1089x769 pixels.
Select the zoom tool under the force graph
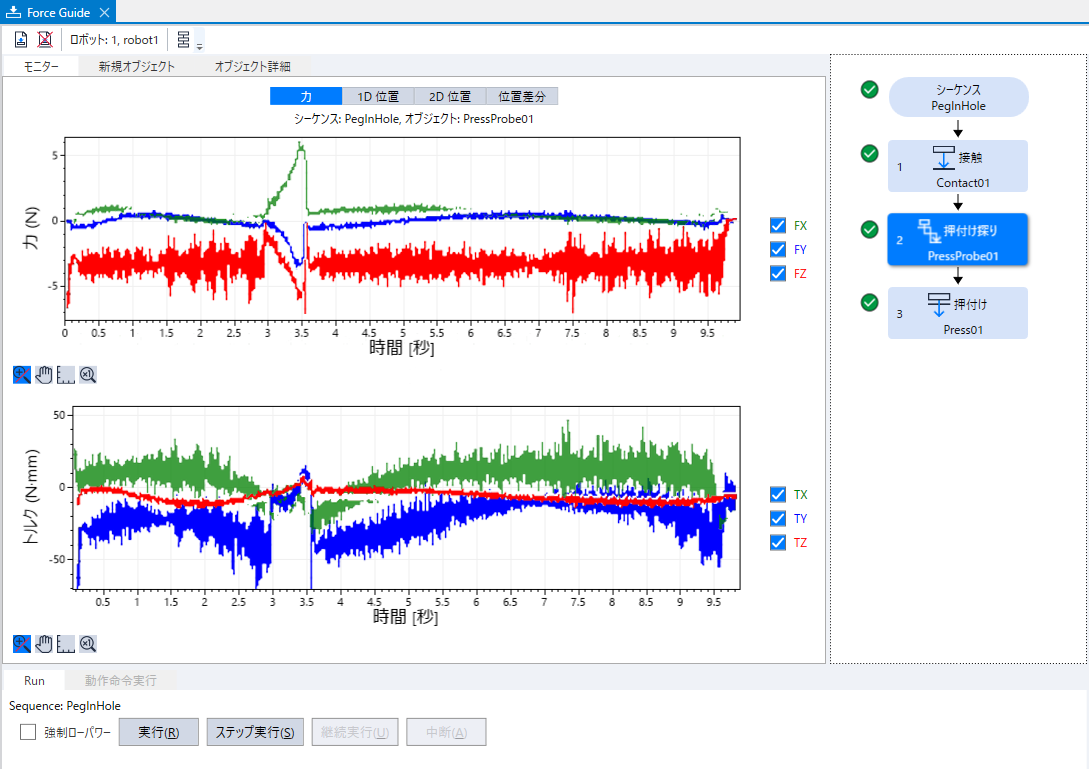tap(22, 375)
